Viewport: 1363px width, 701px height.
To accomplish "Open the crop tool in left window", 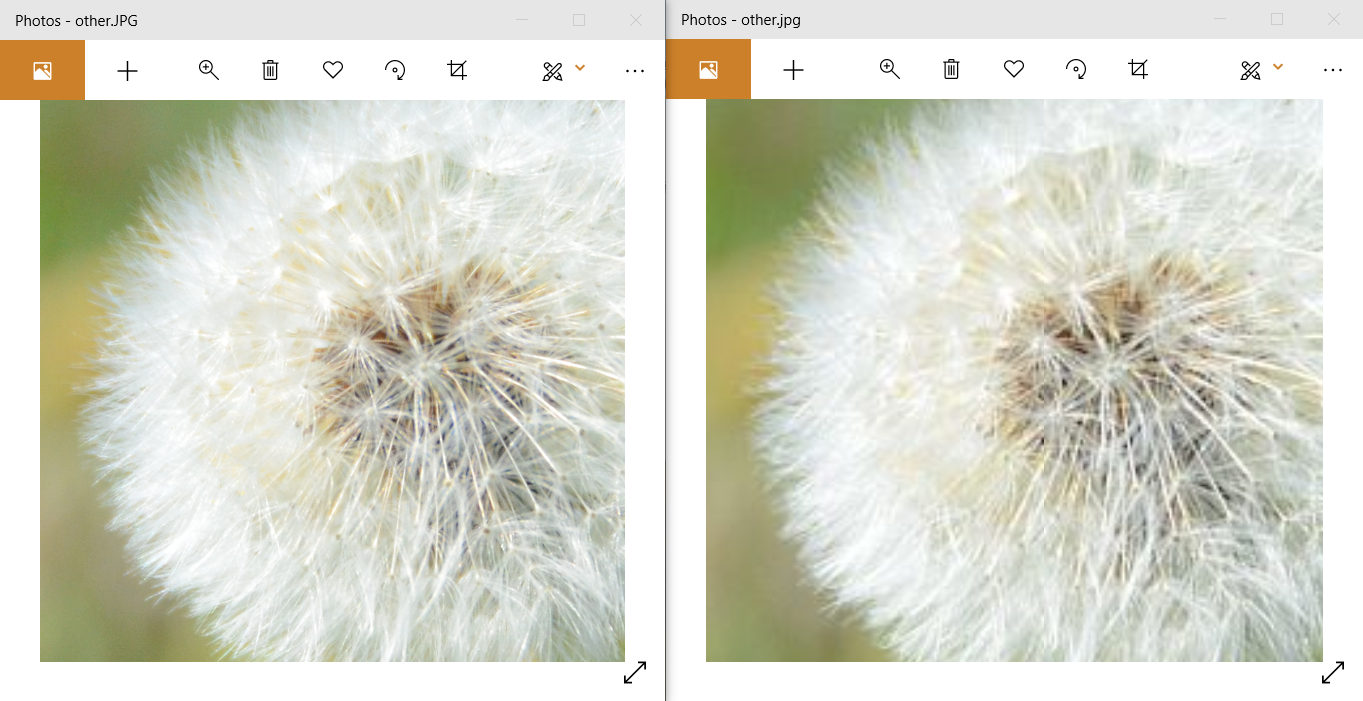I will coord(457,70).
